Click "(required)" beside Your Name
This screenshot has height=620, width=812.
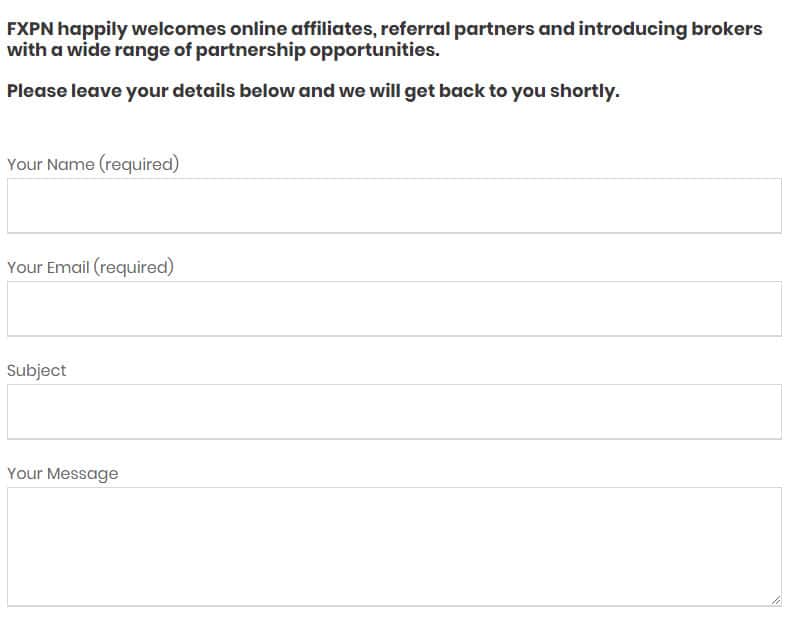pos(139,164)
